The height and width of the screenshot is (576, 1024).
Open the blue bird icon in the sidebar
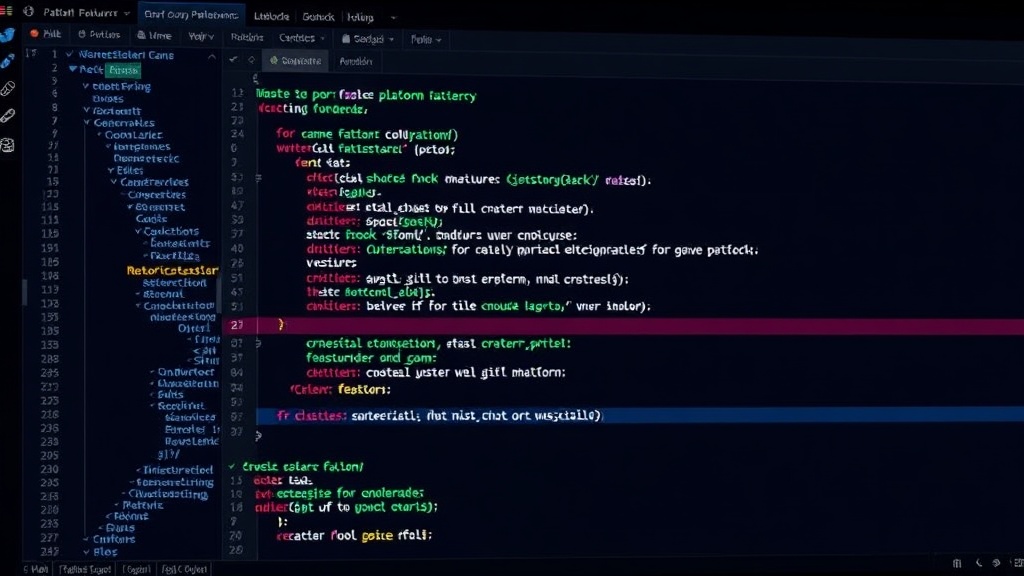click(7, 35)
